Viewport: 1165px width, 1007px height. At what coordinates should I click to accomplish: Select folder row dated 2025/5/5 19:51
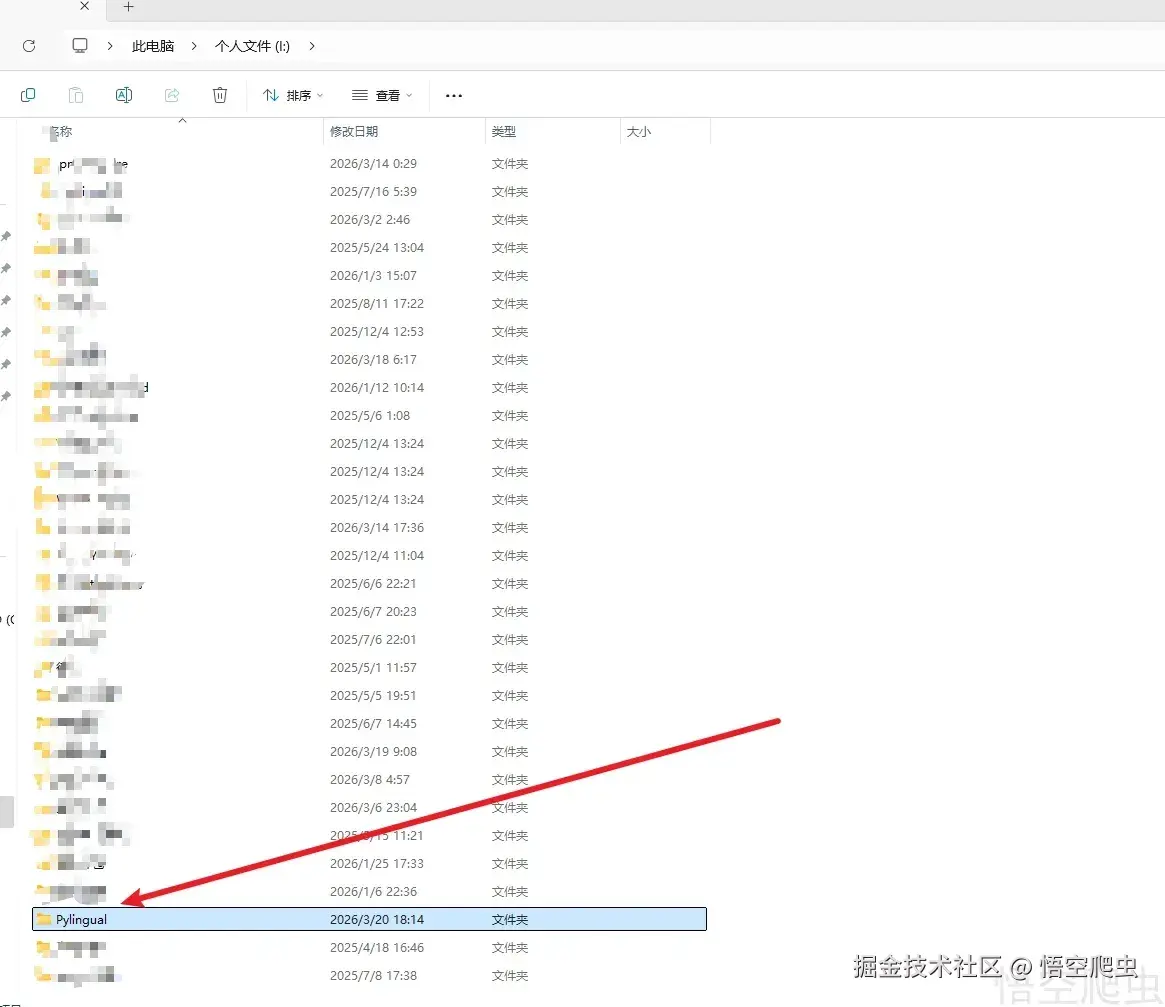click(369, 696)
